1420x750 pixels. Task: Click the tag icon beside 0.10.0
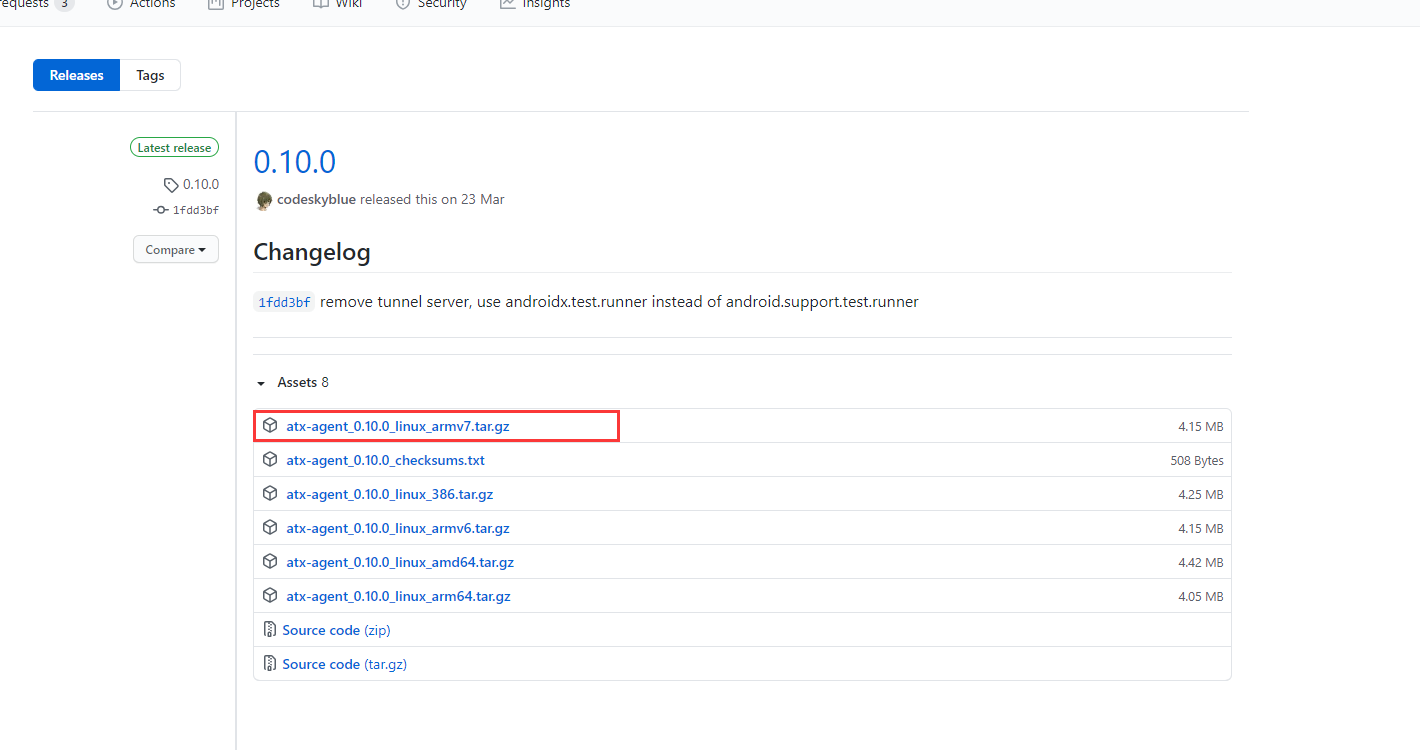pyautogui.click(x=170, y=184)
